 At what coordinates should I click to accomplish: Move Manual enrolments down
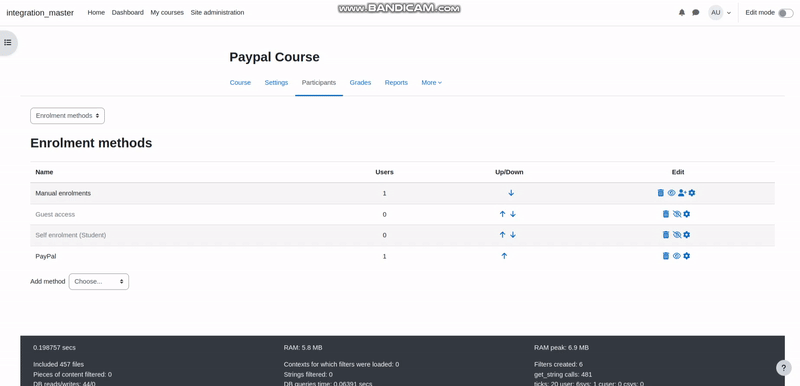(x=511, y=193)
